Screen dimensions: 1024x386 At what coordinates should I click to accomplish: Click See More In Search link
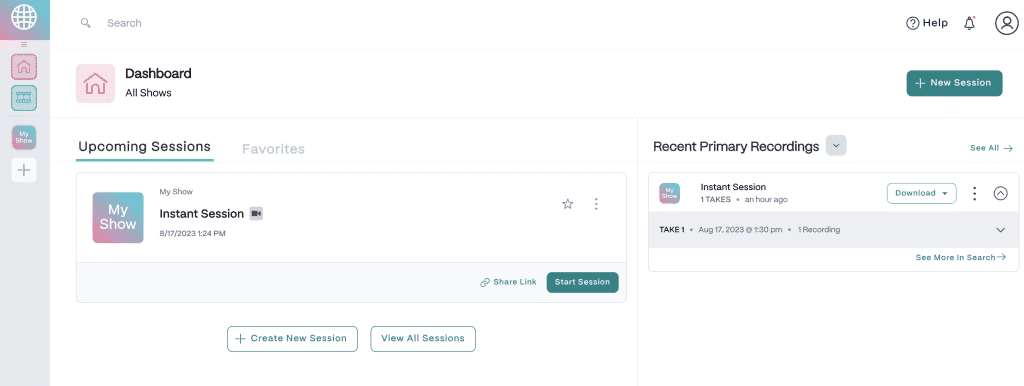[x=961, y=257]
